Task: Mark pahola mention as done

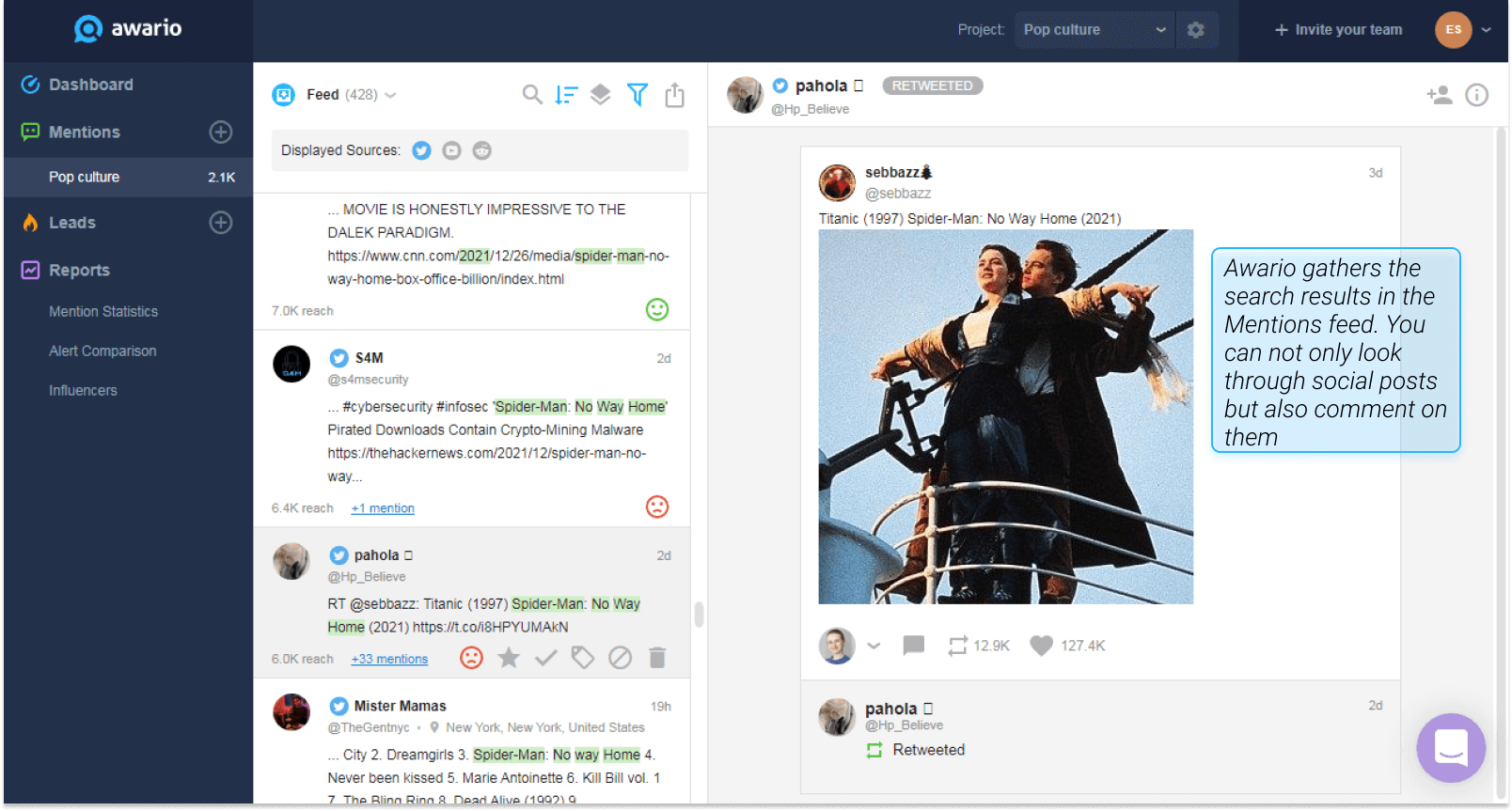Action: (x=546, y=658)
